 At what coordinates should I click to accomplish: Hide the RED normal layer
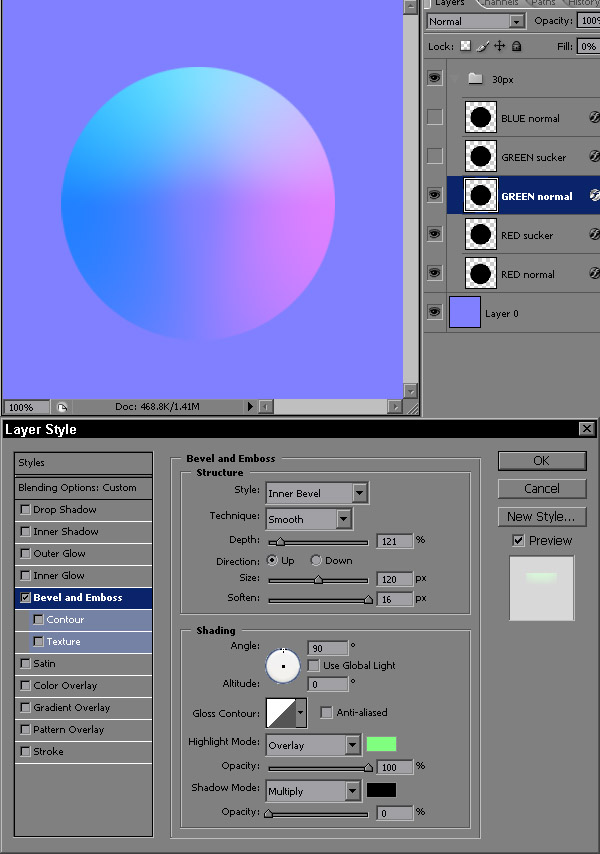(x=434, y=274)
